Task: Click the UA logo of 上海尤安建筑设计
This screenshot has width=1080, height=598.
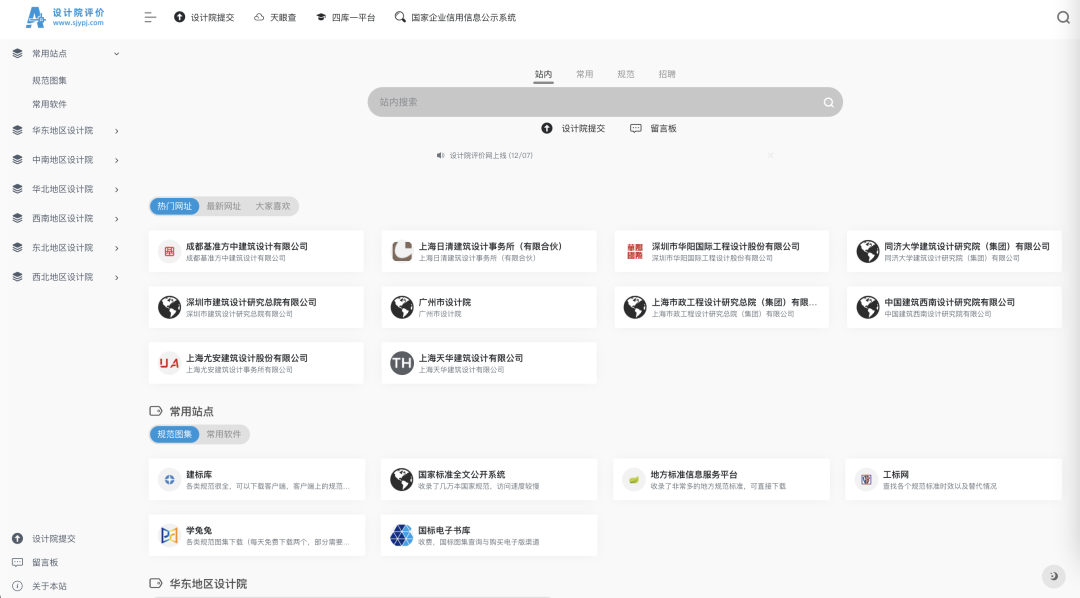Action: coord(169,363)
